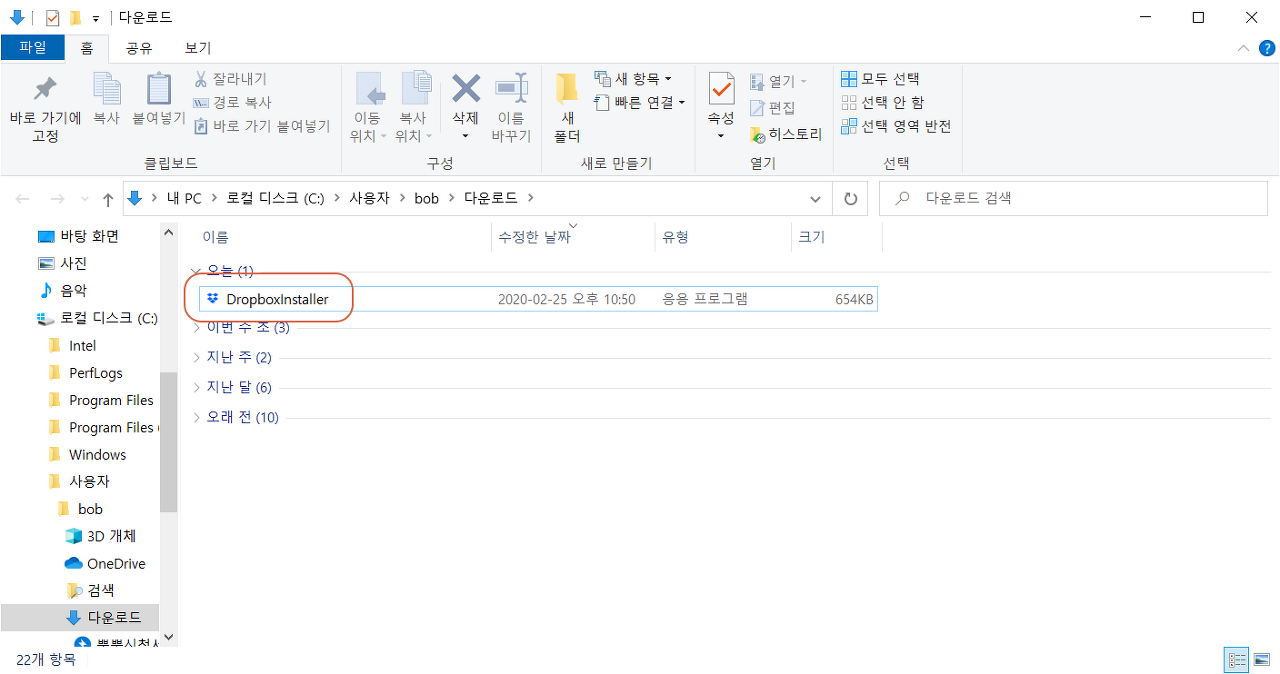
Task: Switch to the 공유 ribbon tab
Action: (139, 47)
